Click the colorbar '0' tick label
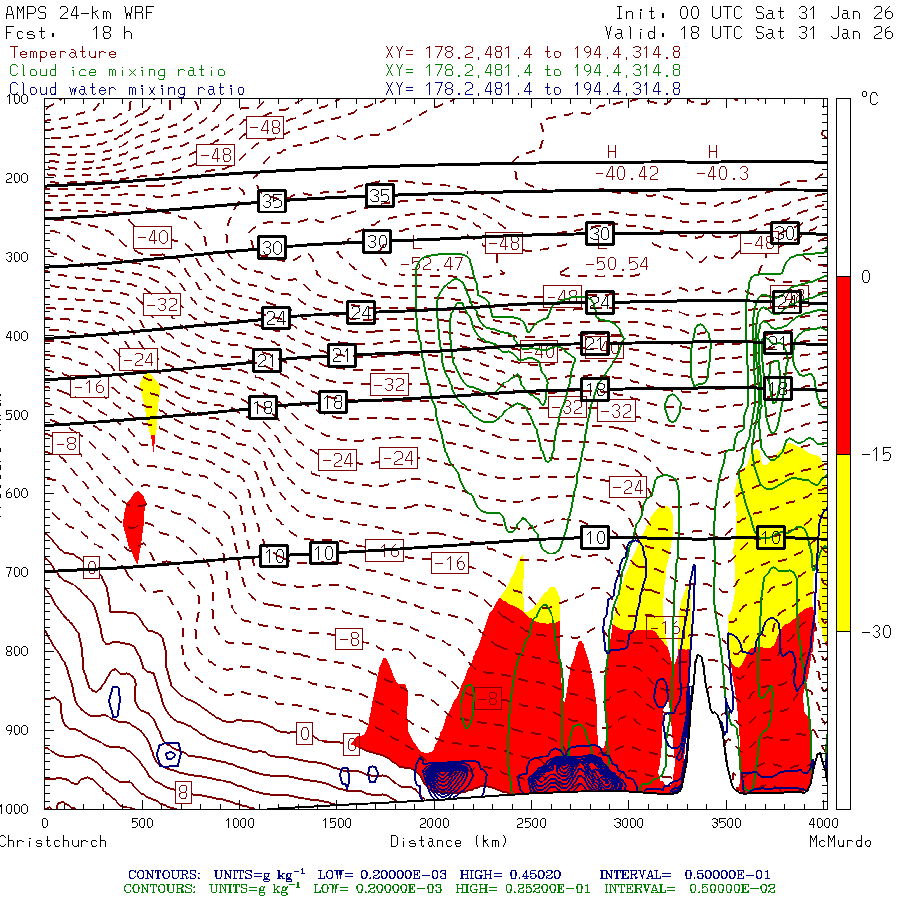This screenshot has width=900, height=900. click(866, 277)
